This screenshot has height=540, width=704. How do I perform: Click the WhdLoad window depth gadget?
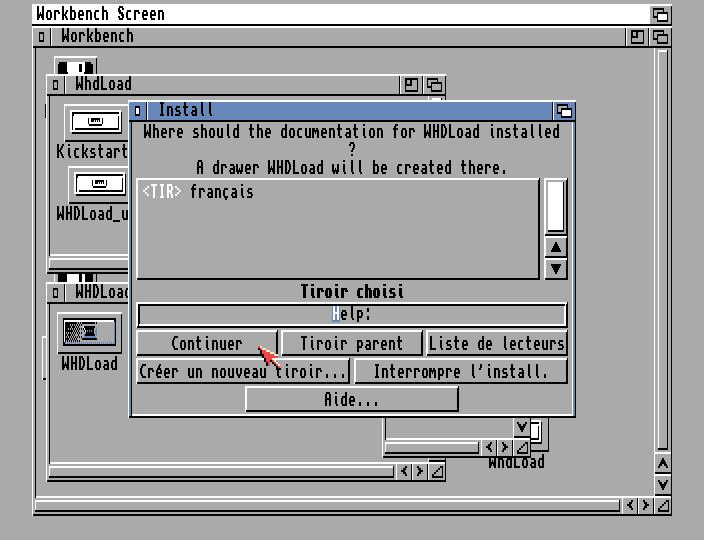coord(434,84)
